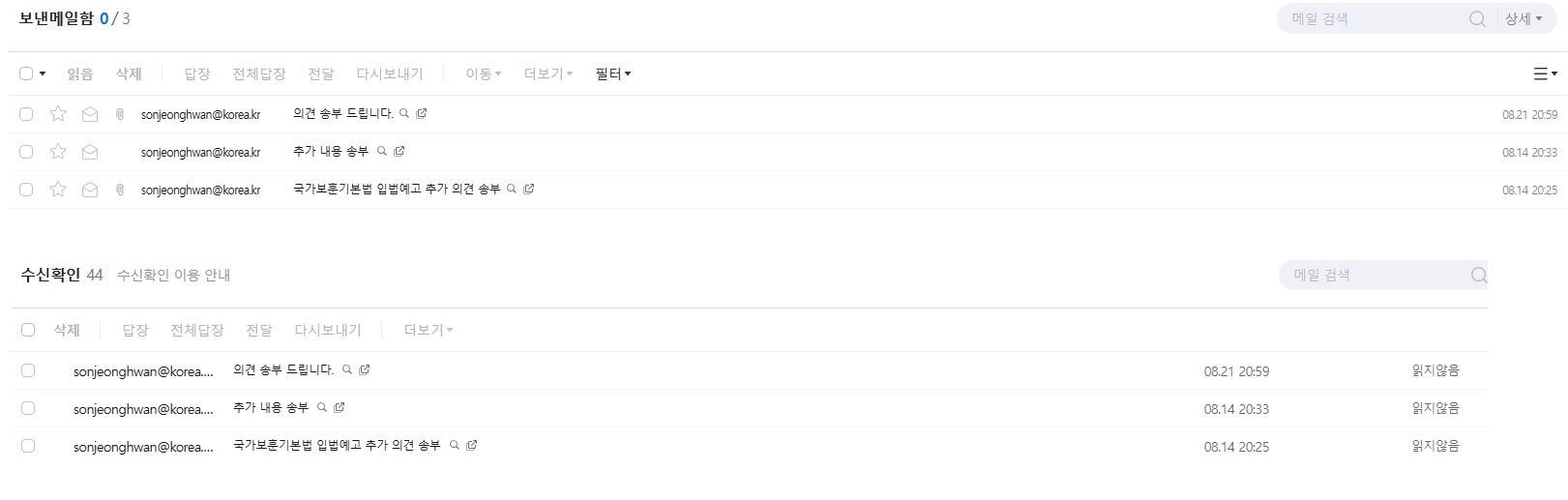Check the box for '의견 송부 드립니다.' sent mail
The height and width of the screenshot is (500, 1568).
tap(26, 114)
